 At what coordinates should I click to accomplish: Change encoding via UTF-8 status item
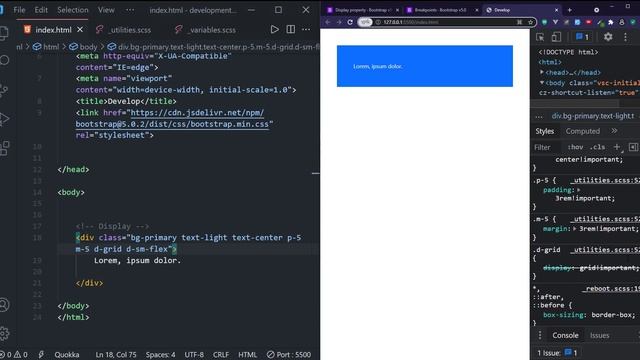coord(194,355)
